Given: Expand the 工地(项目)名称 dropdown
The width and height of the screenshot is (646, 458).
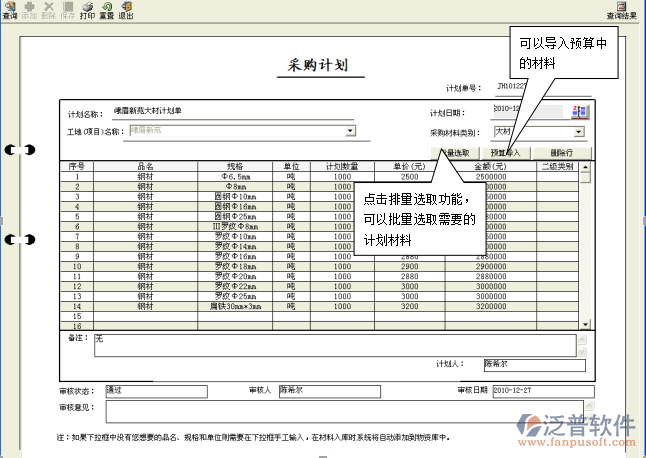Looking at the screenshot, I should pyautogui.click(x=350, y=131).
